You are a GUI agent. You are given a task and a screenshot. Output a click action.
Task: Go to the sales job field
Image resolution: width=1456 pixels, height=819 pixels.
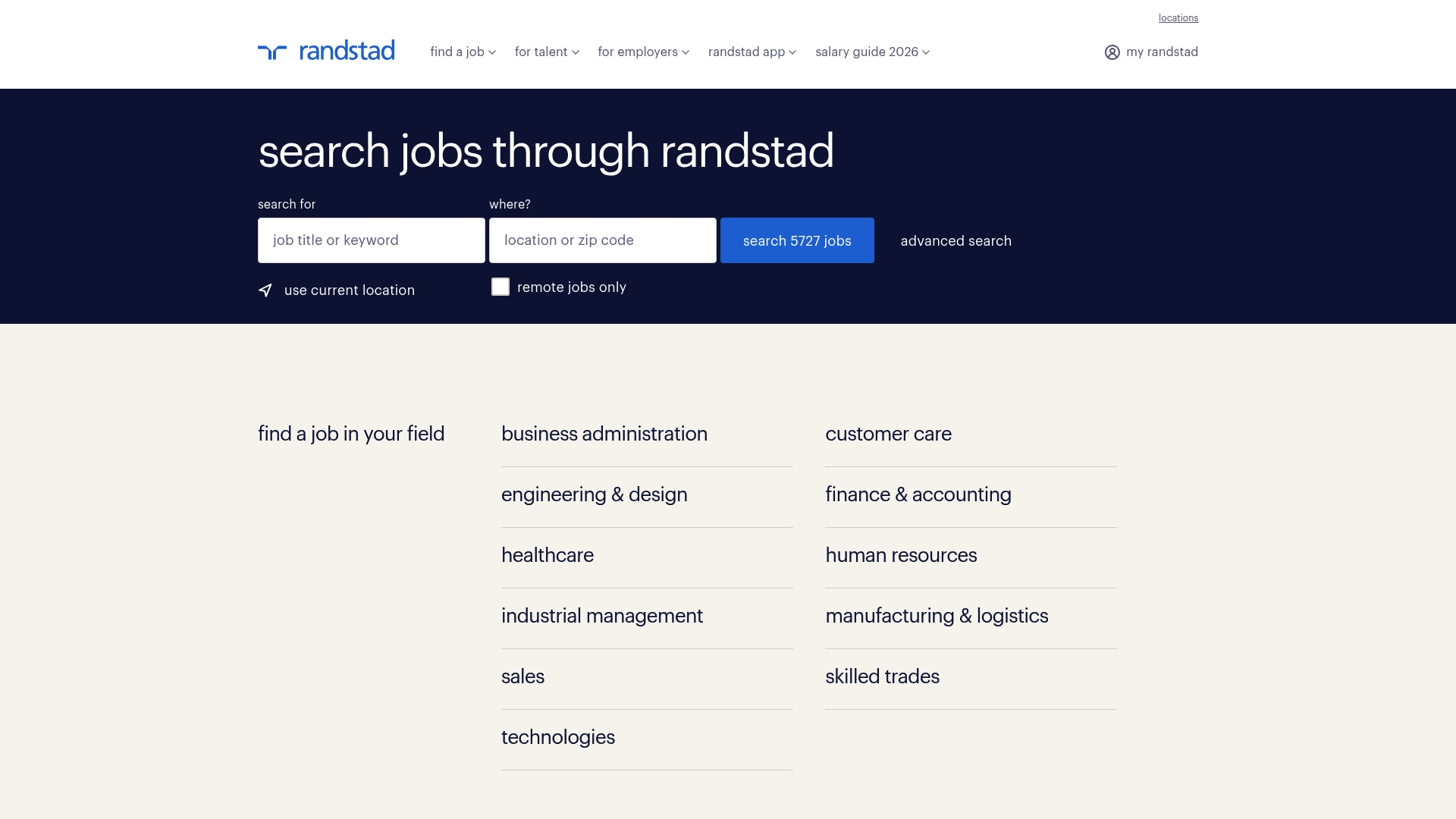pos(522,676)
